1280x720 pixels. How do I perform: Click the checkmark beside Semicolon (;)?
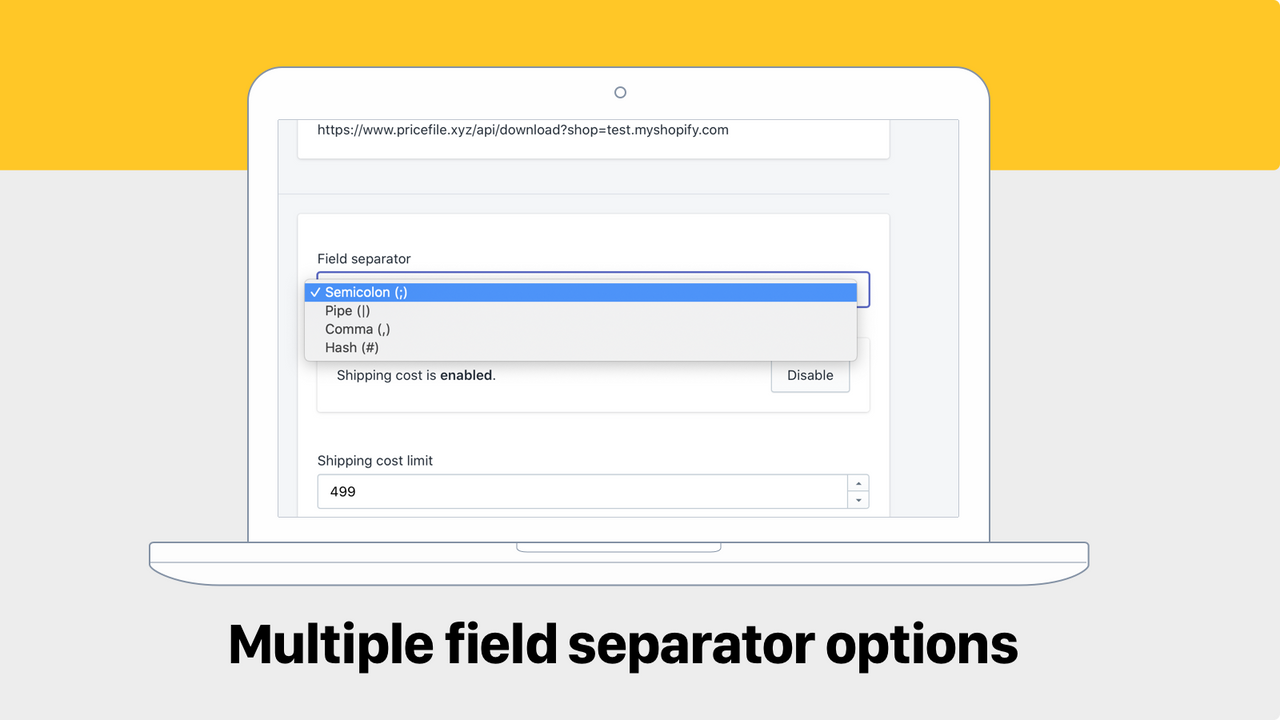tap(315, 292)
